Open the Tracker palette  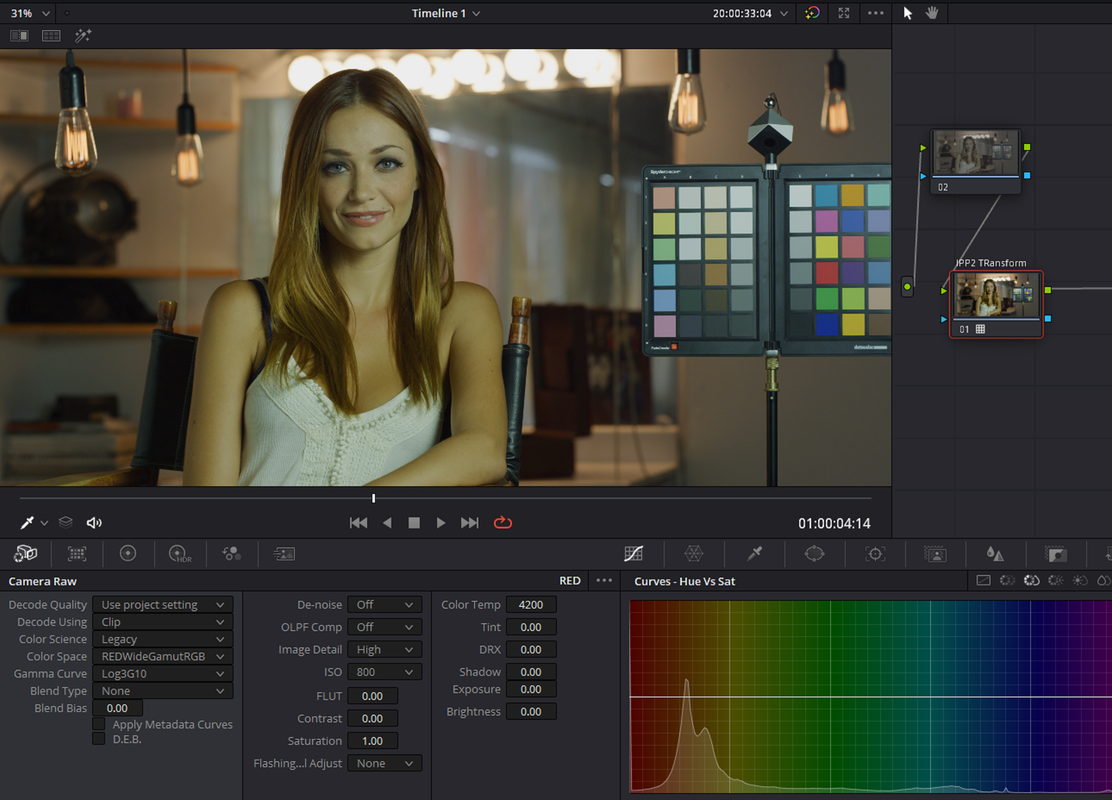pyautogui.click(x=875, y=553)
